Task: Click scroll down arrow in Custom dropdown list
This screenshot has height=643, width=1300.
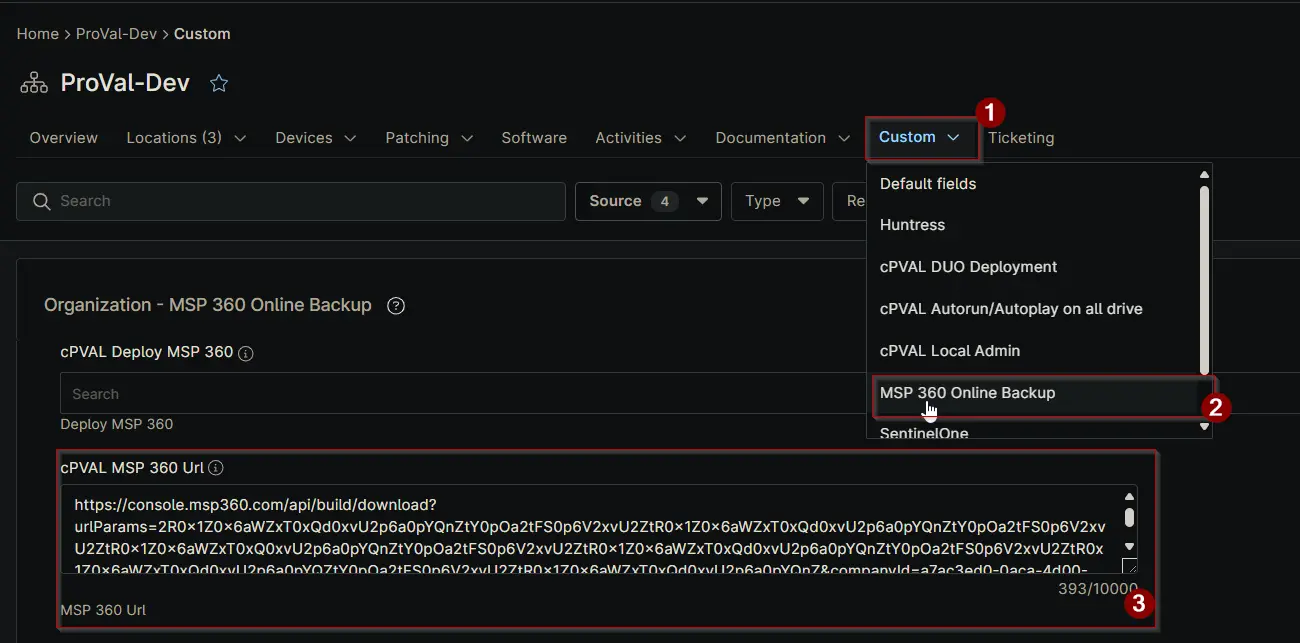Action: tap(1205, 427)
